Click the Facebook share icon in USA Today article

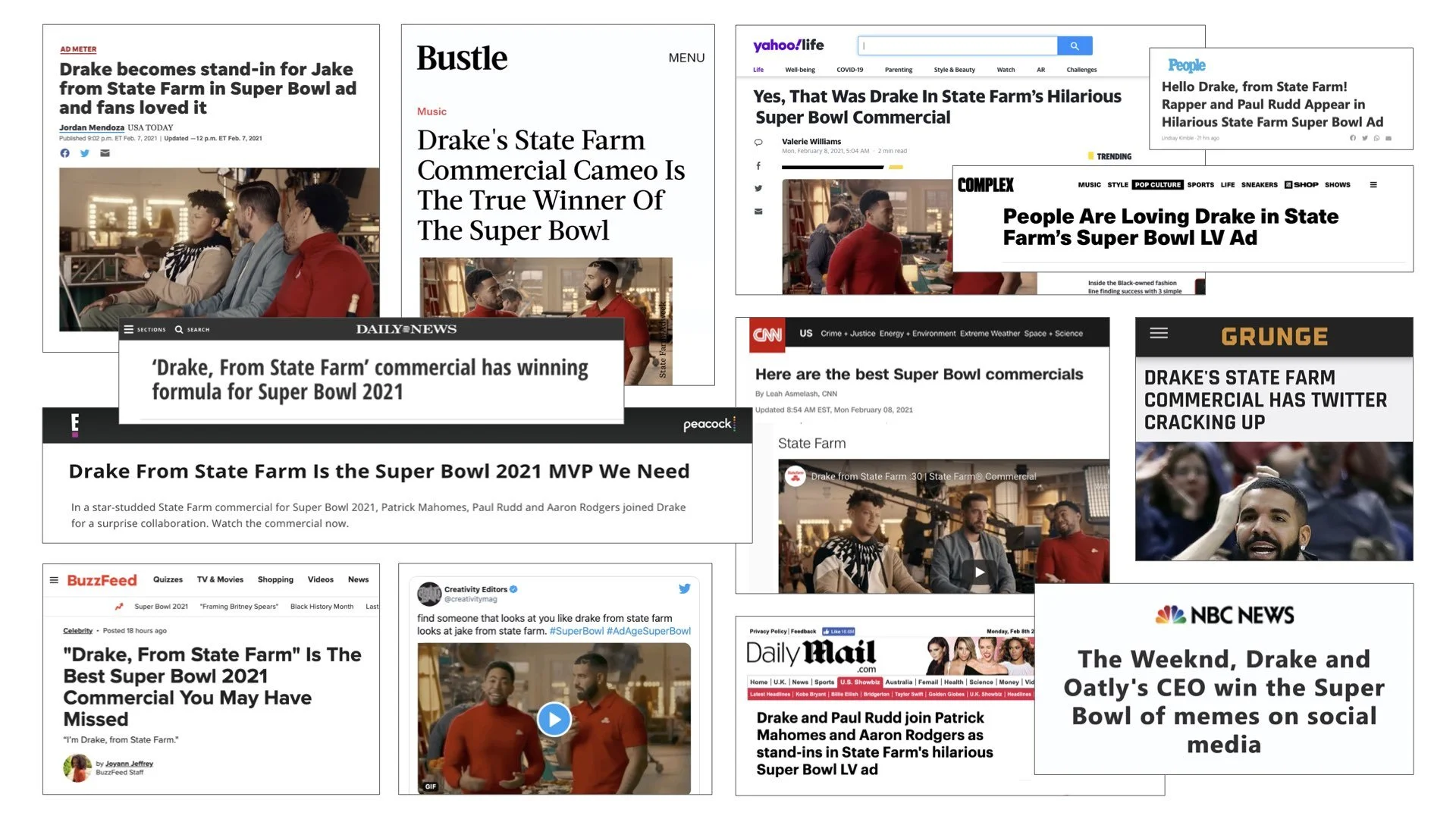tap(65, 153)
